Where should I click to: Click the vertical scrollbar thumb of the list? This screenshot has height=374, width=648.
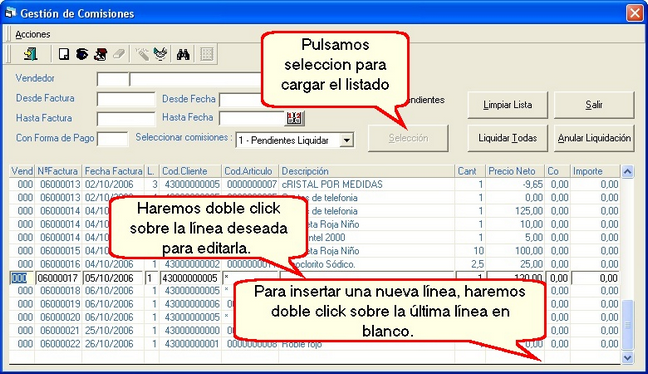(627, 325)
